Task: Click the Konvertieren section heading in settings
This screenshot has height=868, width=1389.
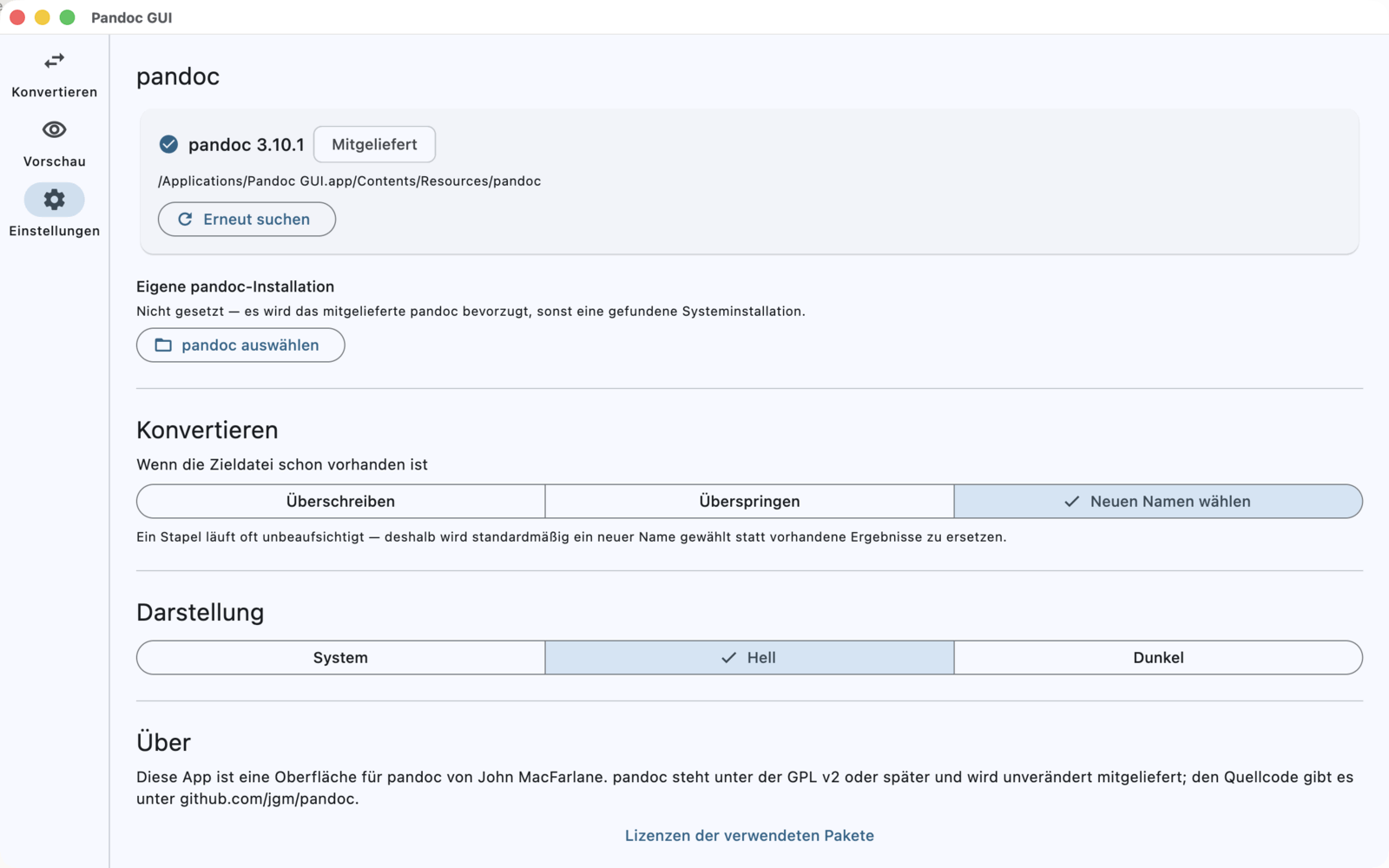Action: [x=207, y=431]
